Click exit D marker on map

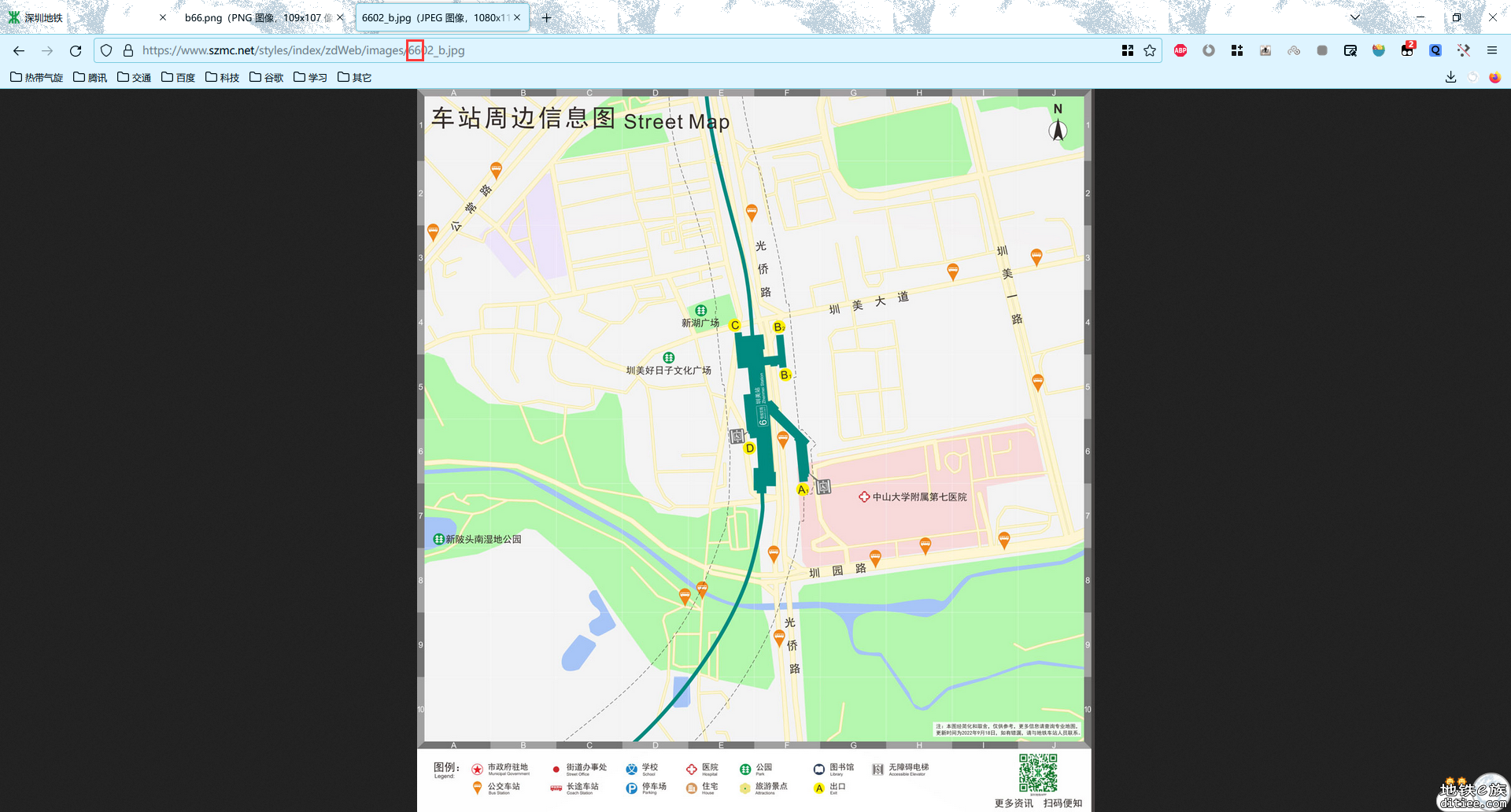(x=750, y=448)
